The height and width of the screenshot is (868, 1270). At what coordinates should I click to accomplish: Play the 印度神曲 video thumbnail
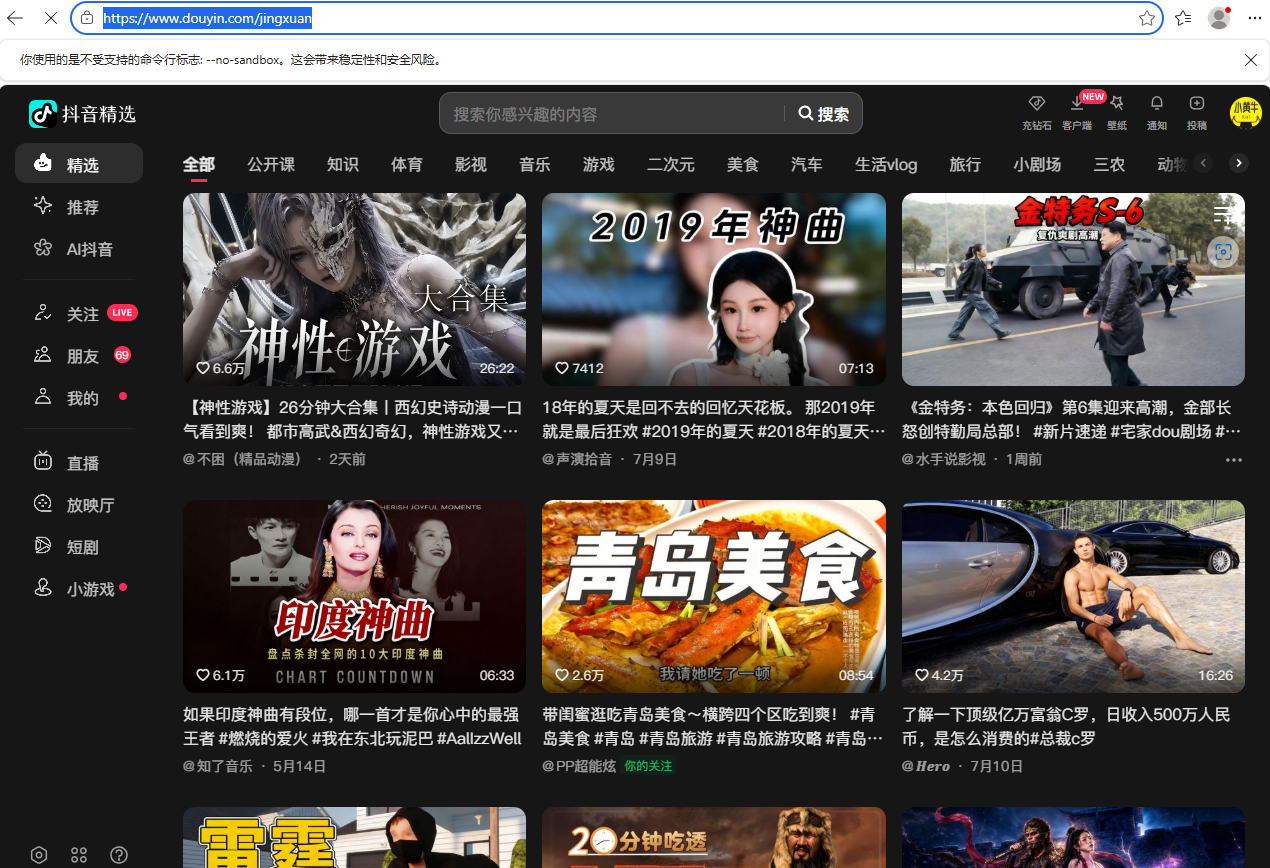[354, 596]
